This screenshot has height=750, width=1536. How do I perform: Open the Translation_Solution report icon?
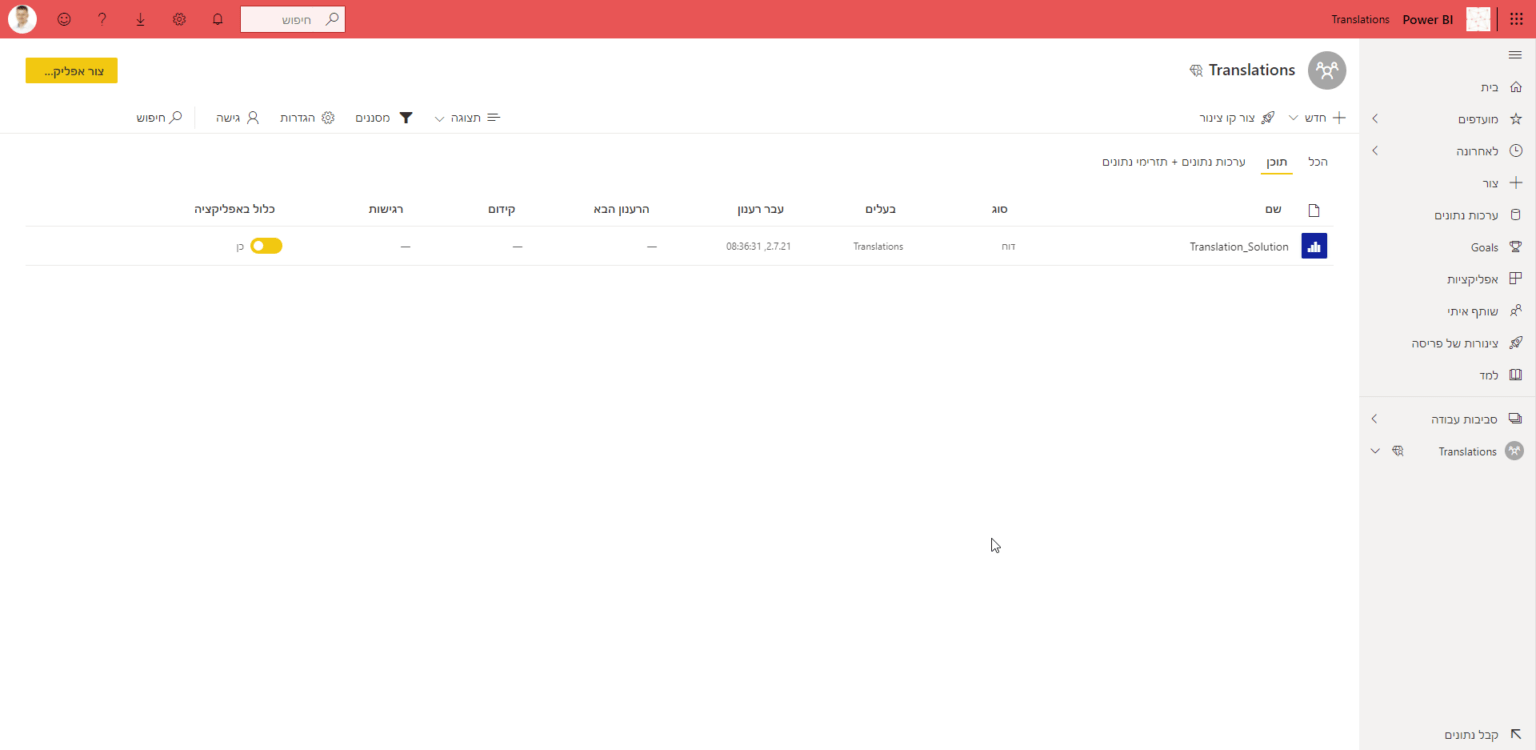(x=1313, y=245)
